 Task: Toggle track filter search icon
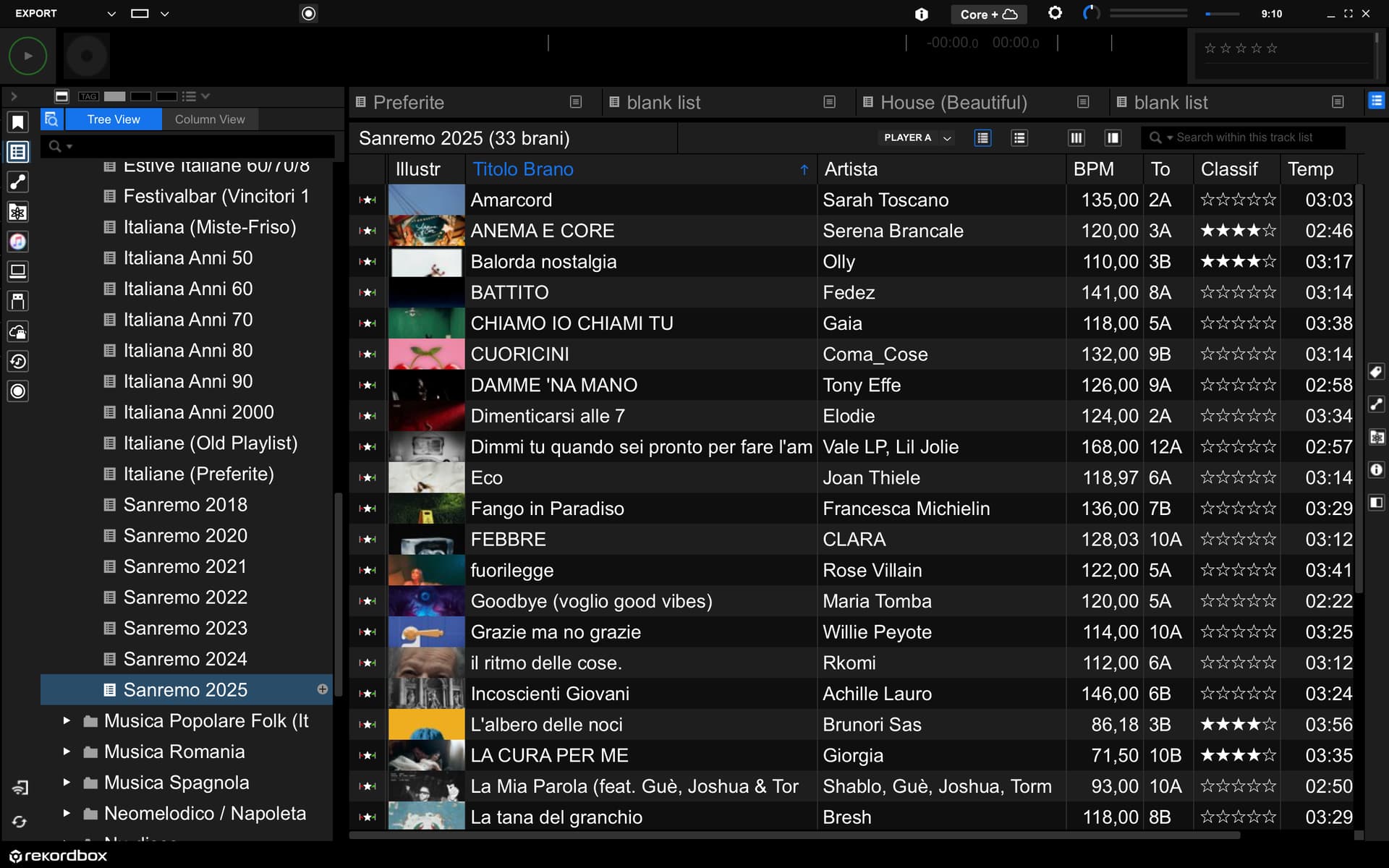click(x=51, y=119)
